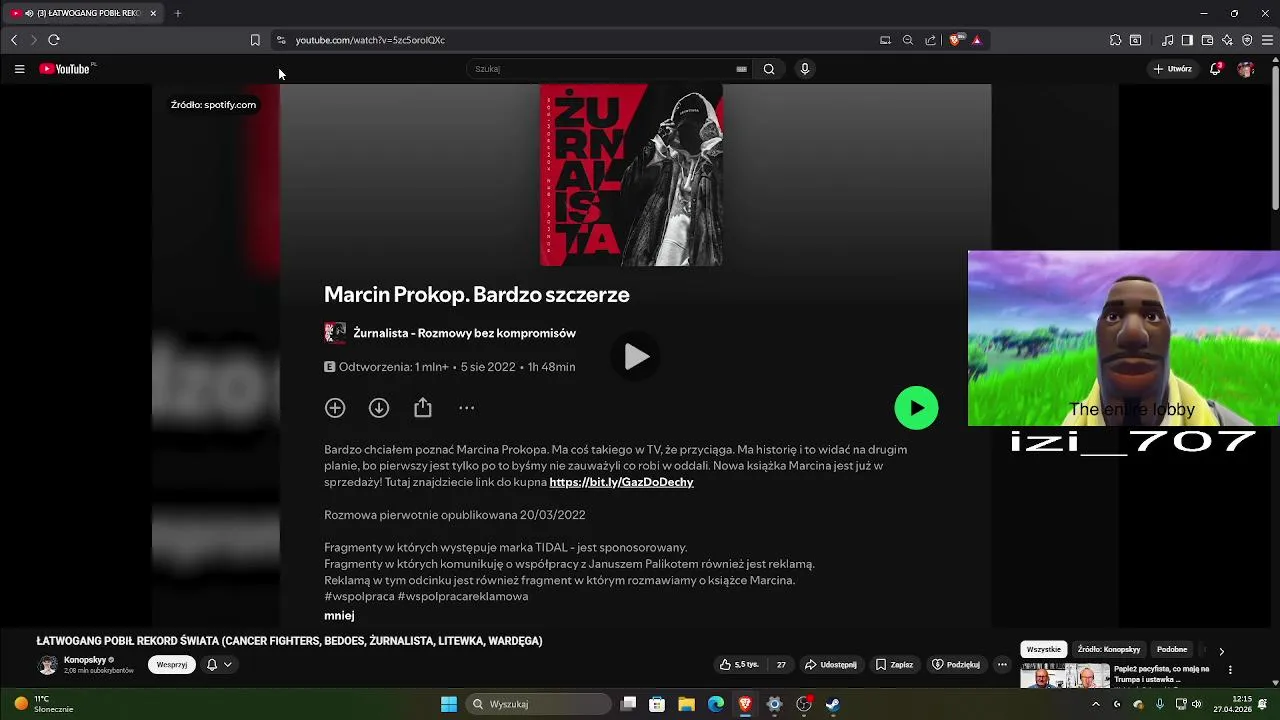Click the taskbar Wyszukaj search box
1280x720 pixels.
(x=539, y=704)
